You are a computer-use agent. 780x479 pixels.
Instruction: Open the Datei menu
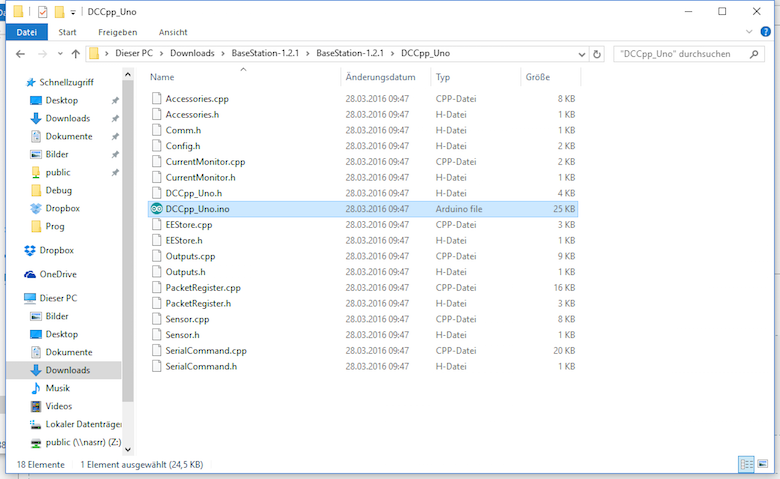pos(26,32)
